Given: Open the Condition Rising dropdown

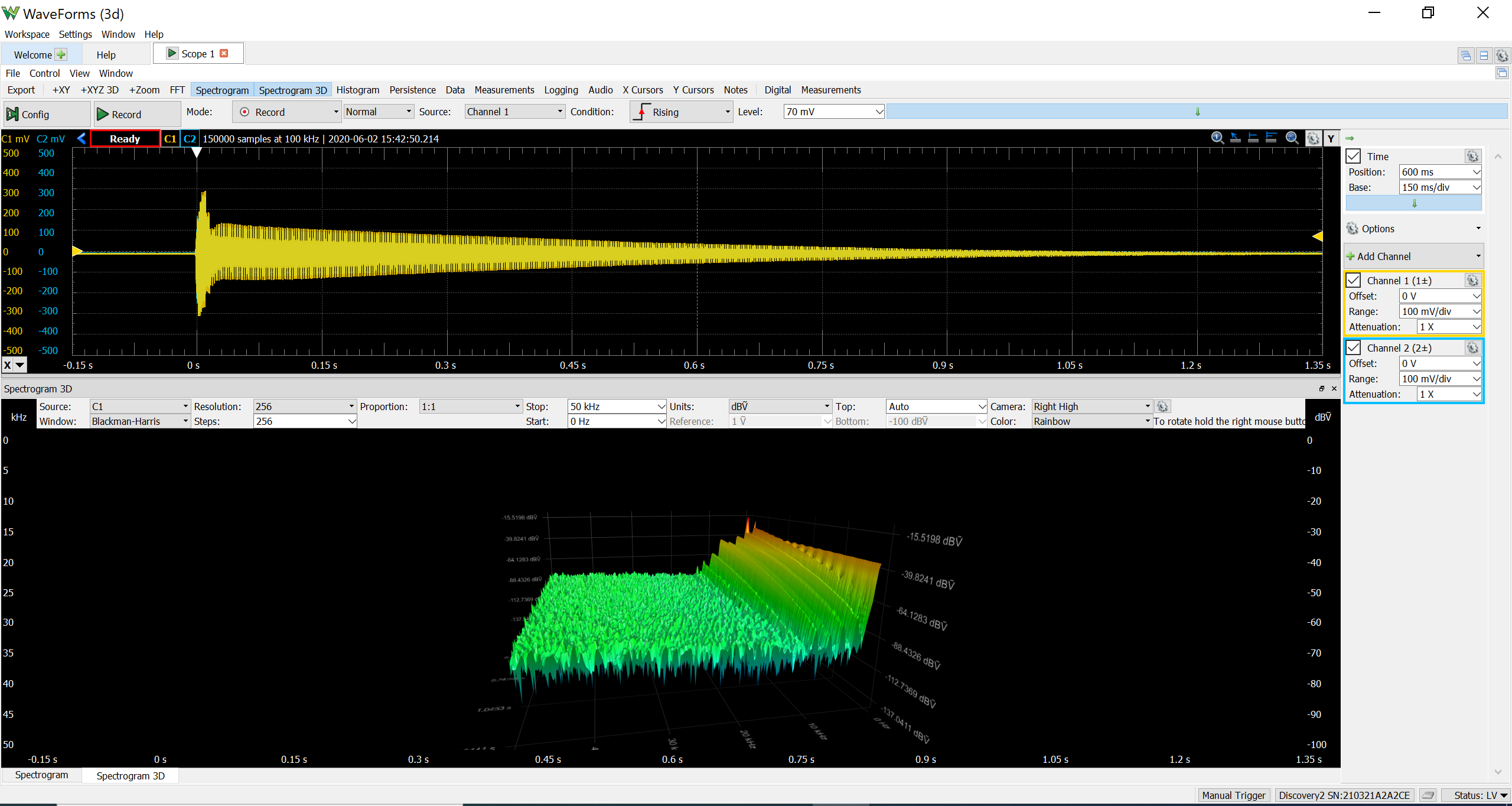Looking at the screenshot, I should click(x=682, y=112).
